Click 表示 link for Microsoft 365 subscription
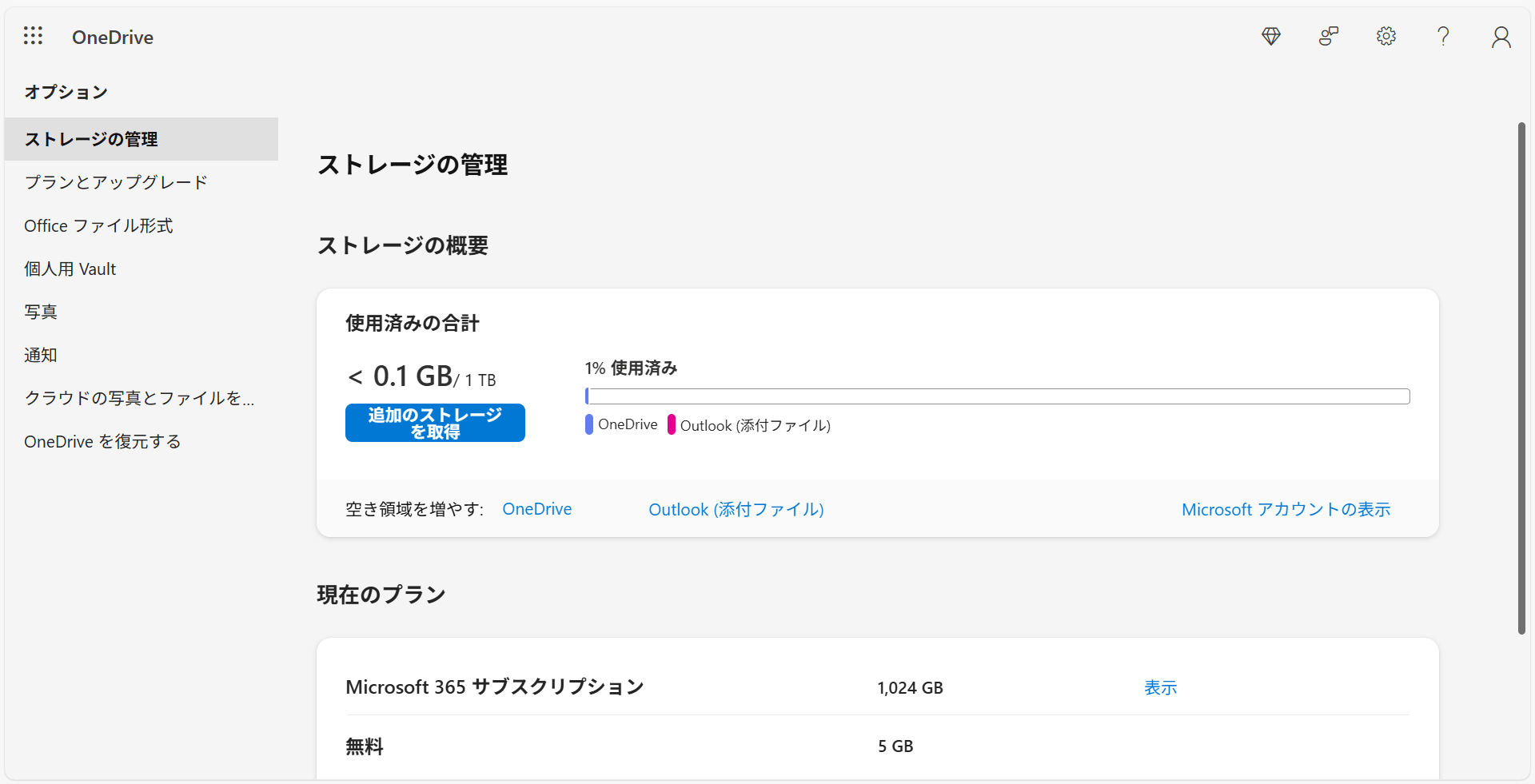This screenshot has height=784, width=1535. (1161, 687)
